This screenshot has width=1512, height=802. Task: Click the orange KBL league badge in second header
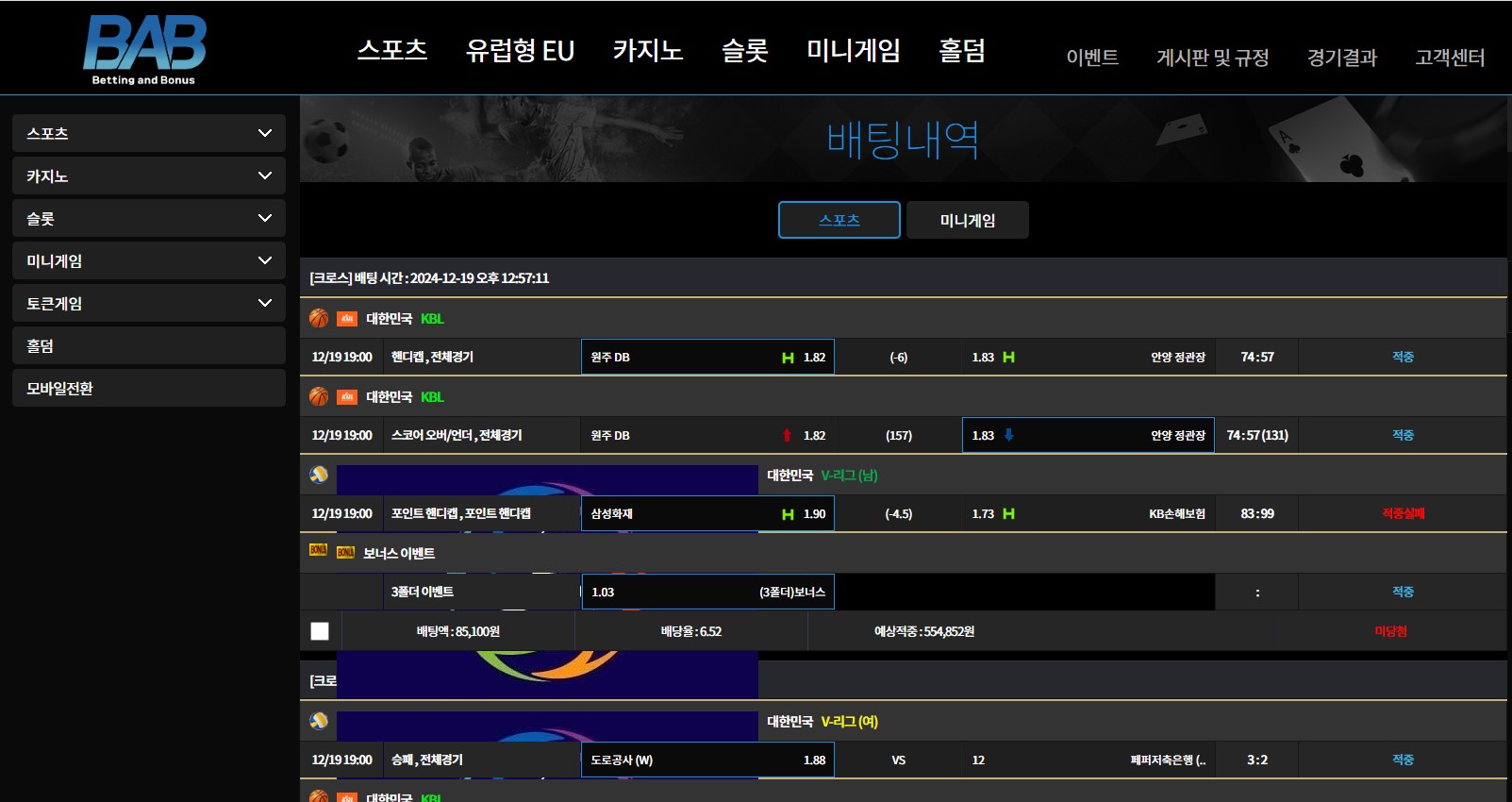tap(347, 397)
